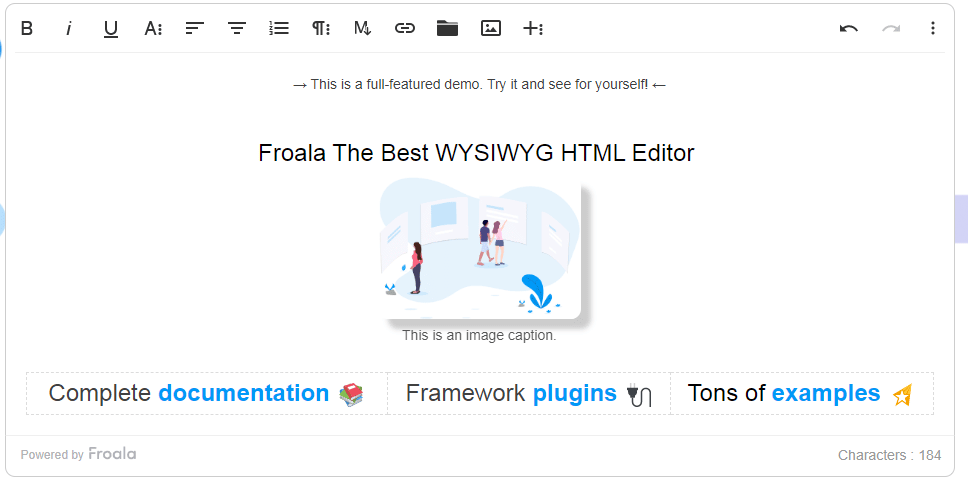The width and height of the screenshot is (968, 480).
Task: Open More Rich insert options
Action: 533,28
